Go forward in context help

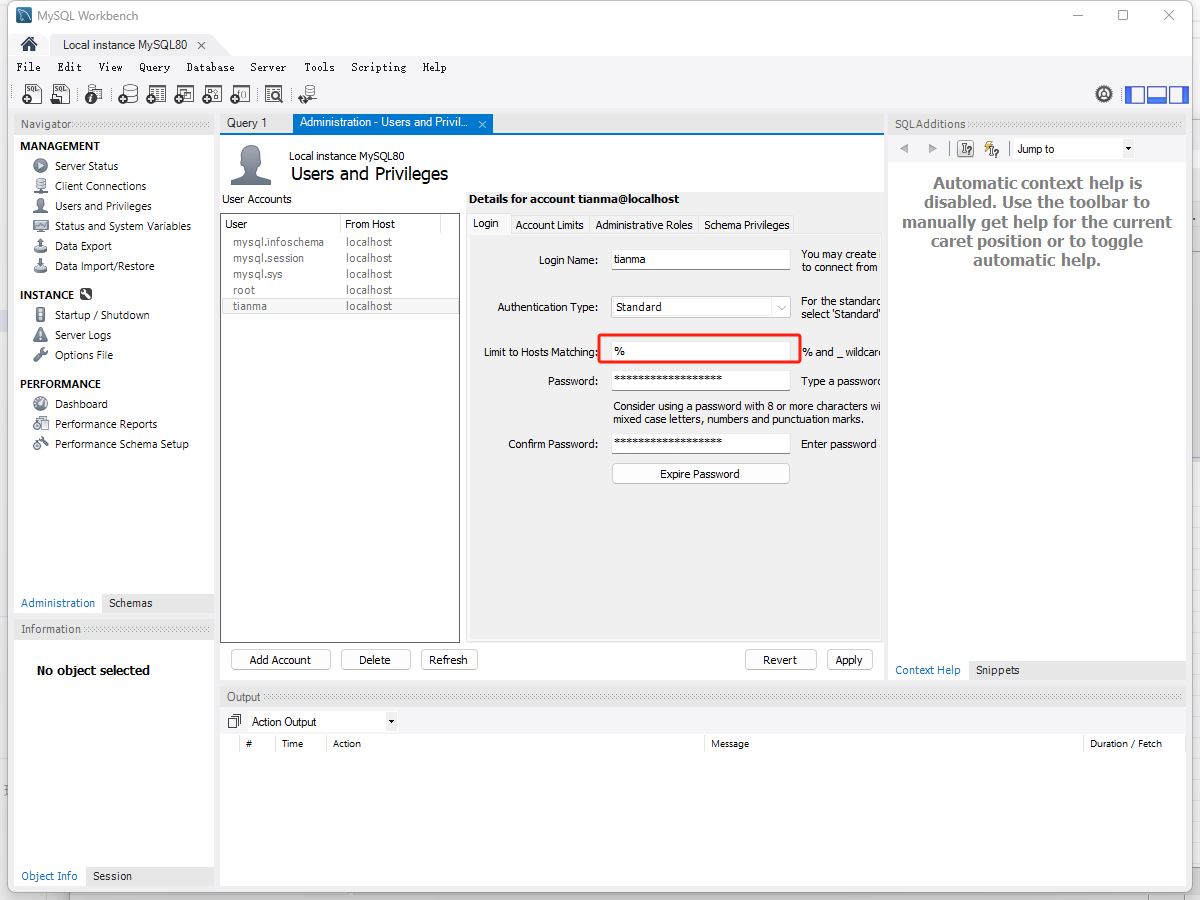[933, 149]
